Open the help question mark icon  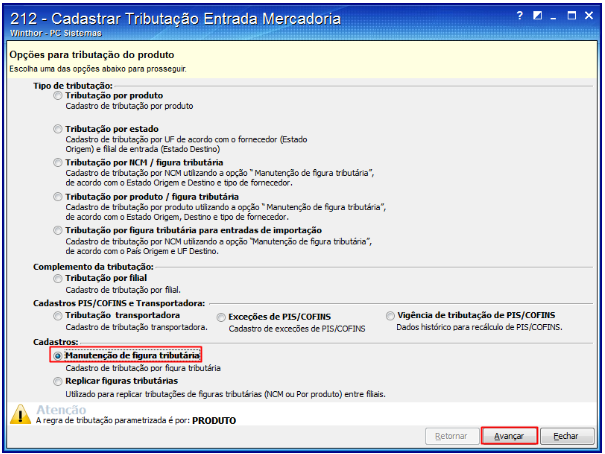tap(519, 16)
